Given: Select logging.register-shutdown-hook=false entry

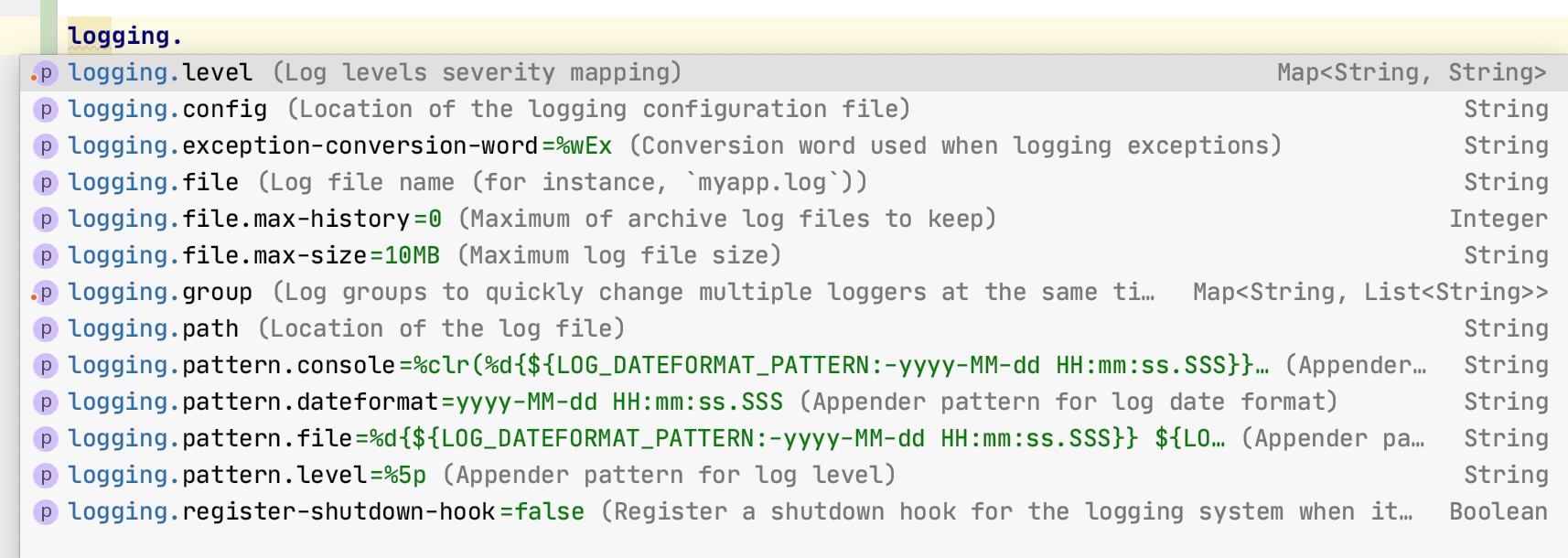Looking at the screenshot, I should (793, 511).
